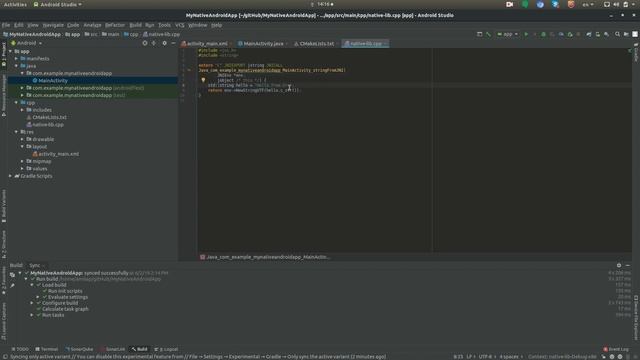This screenshot has height=360, width=640.
Task: Select native-lib.cpp in project tree
Action: click(x=48, y=125)
